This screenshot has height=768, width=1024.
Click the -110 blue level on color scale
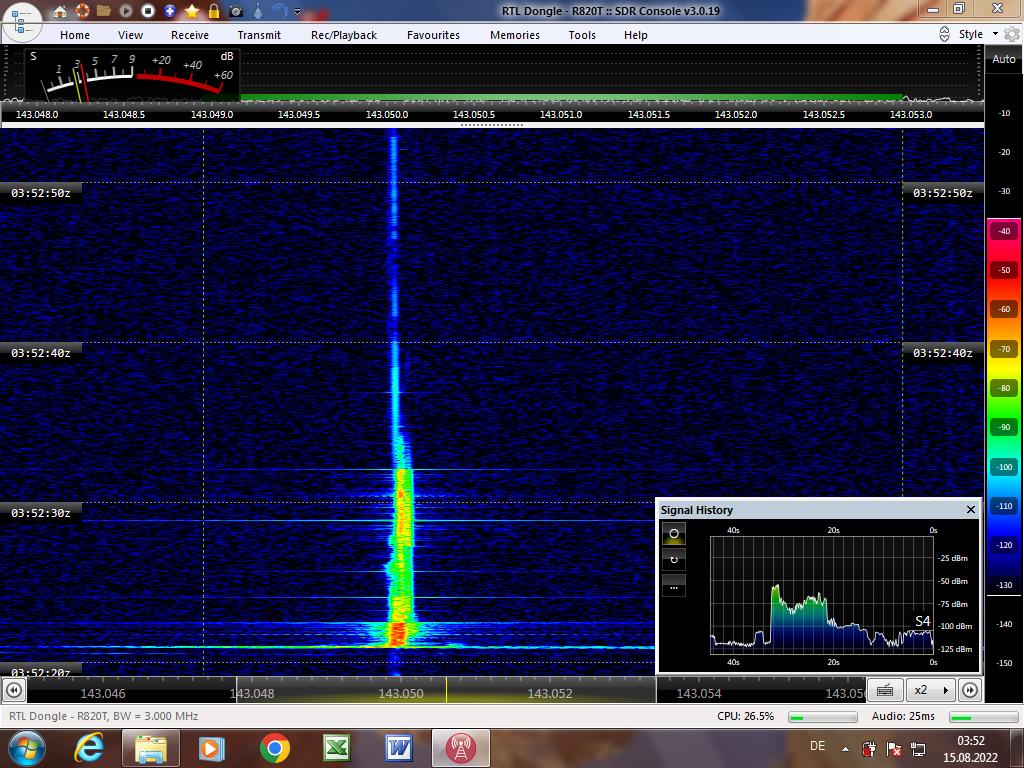coord(1004,506)
